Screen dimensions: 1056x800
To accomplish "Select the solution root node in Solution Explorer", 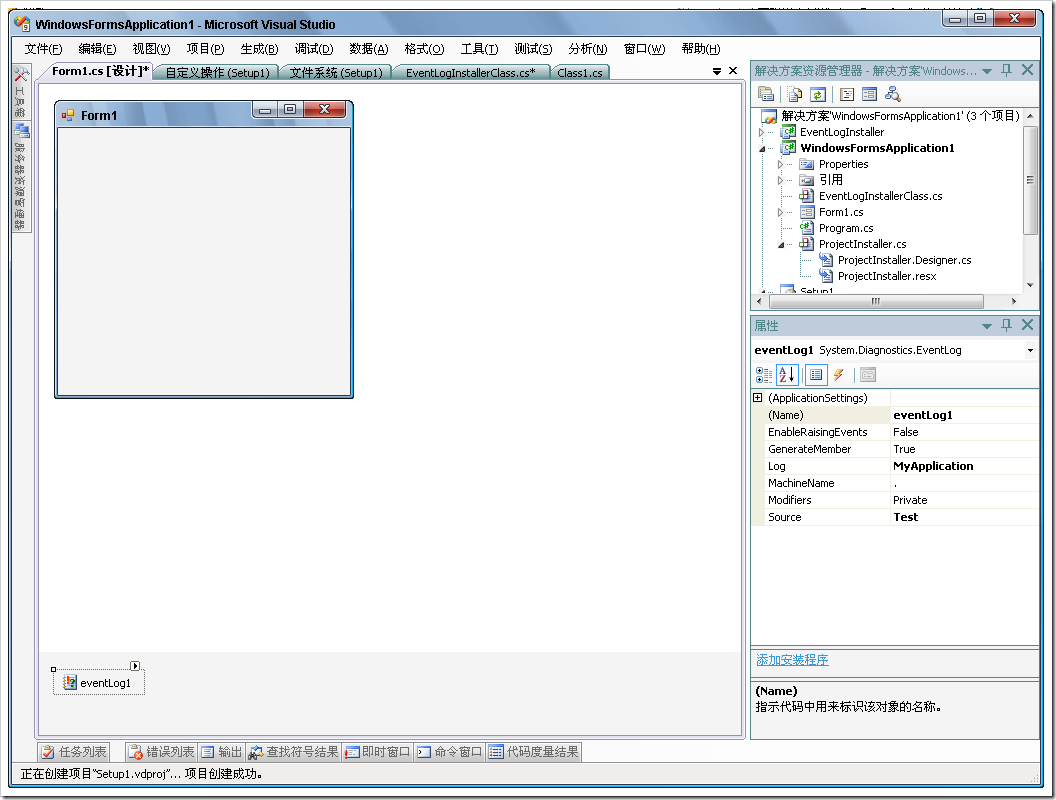I will coord(900,116).
